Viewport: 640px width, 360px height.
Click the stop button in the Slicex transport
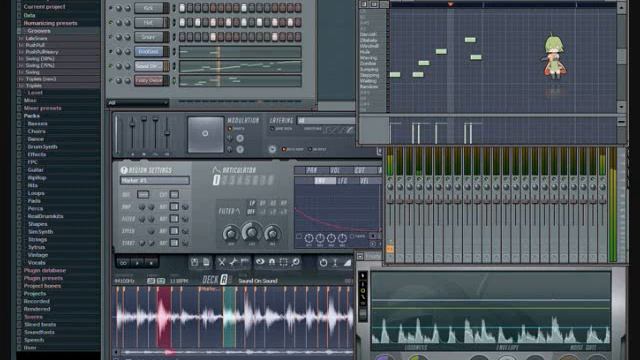(x=151, y=263)
